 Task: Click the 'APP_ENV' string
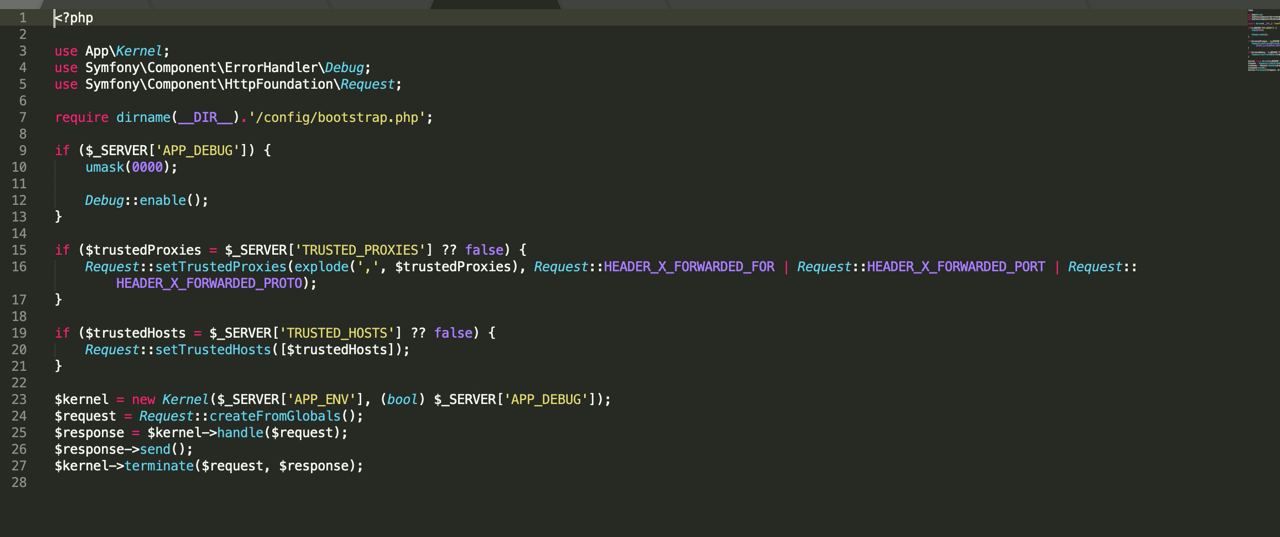pos(321,399)
